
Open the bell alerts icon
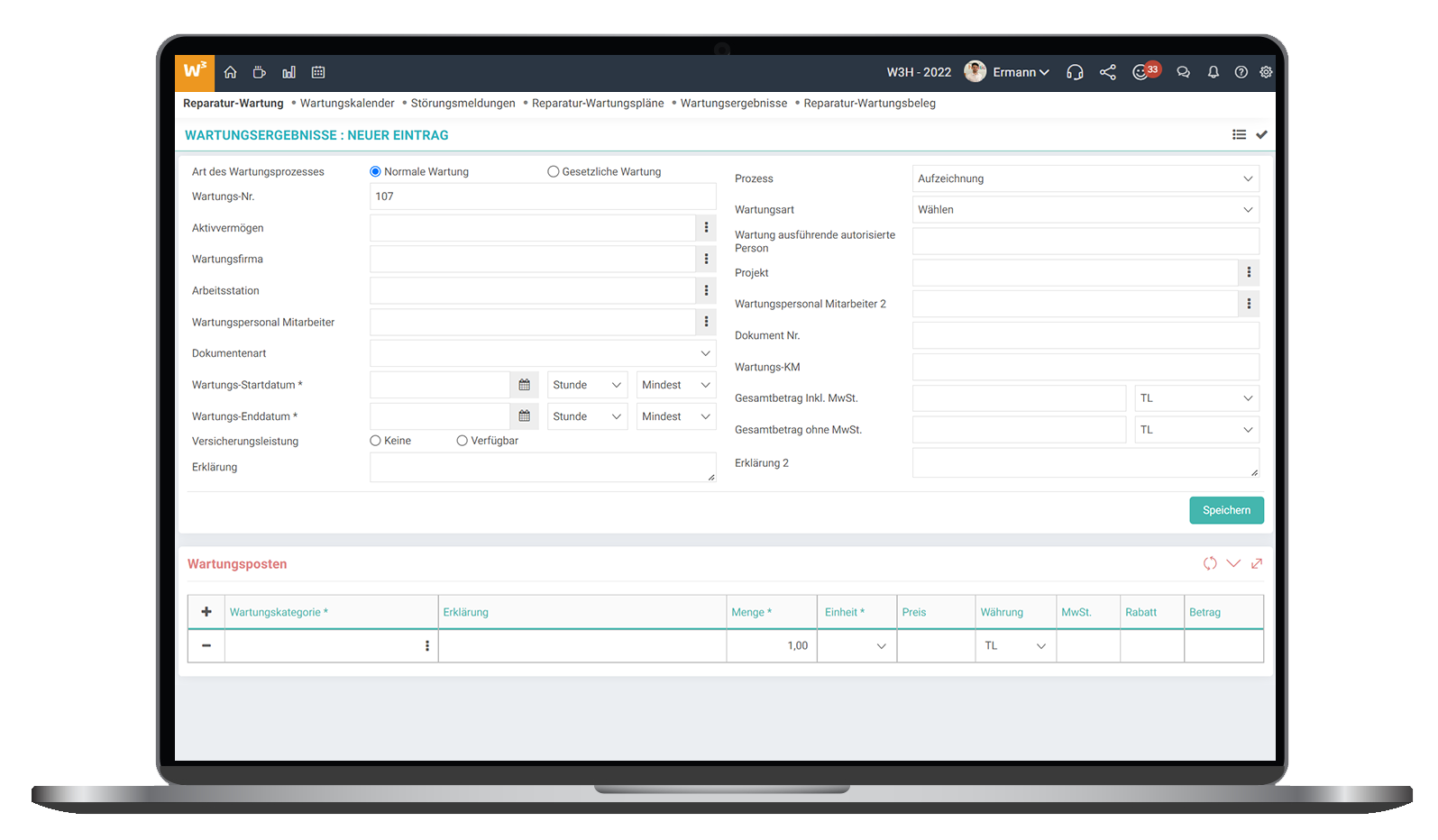(x=1214, y=72)
